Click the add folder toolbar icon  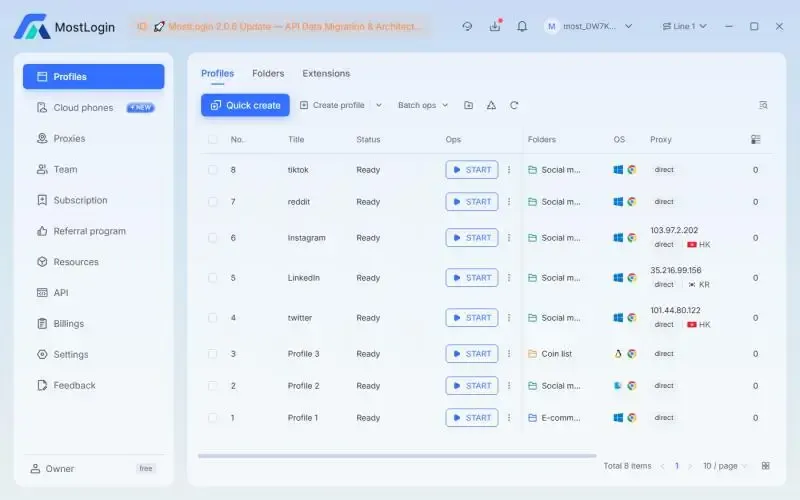(x=469, y=105)
